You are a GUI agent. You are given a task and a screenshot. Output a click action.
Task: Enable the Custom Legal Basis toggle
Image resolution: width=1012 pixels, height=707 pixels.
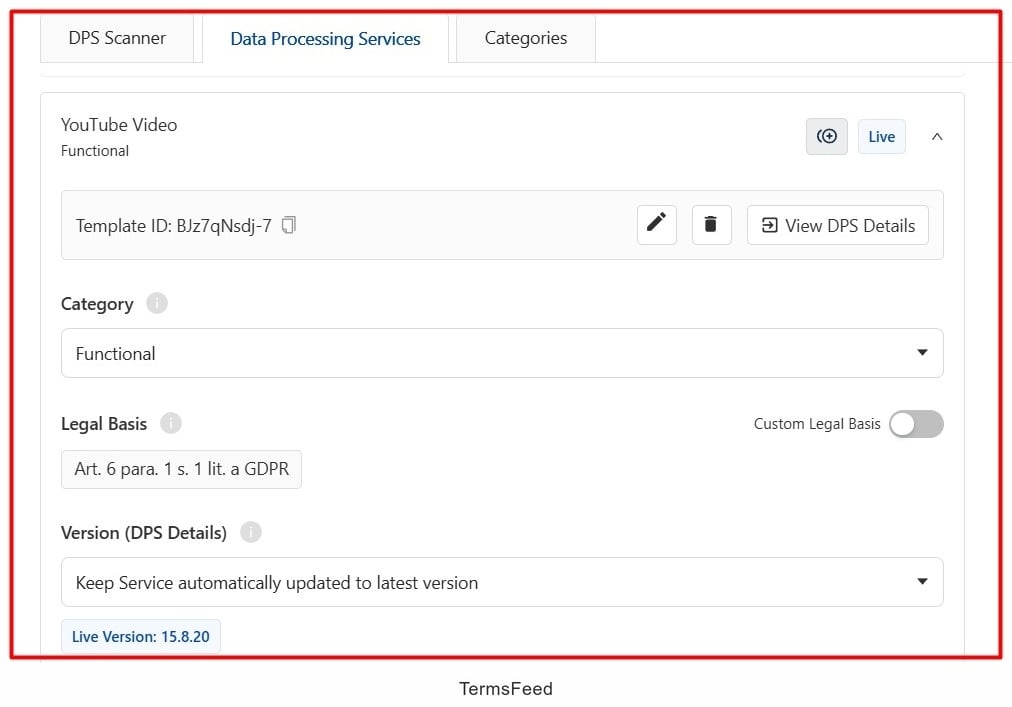(916, 424)
